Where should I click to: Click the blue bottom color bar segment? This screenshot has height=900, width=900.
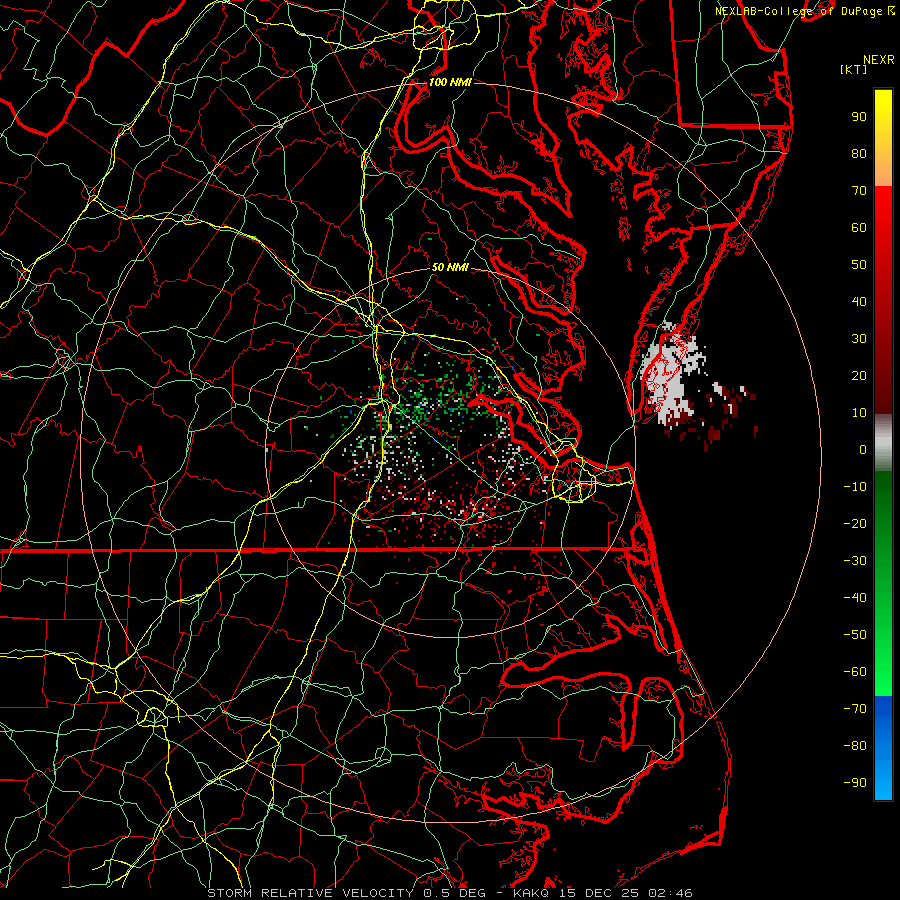tap(883, 747)
